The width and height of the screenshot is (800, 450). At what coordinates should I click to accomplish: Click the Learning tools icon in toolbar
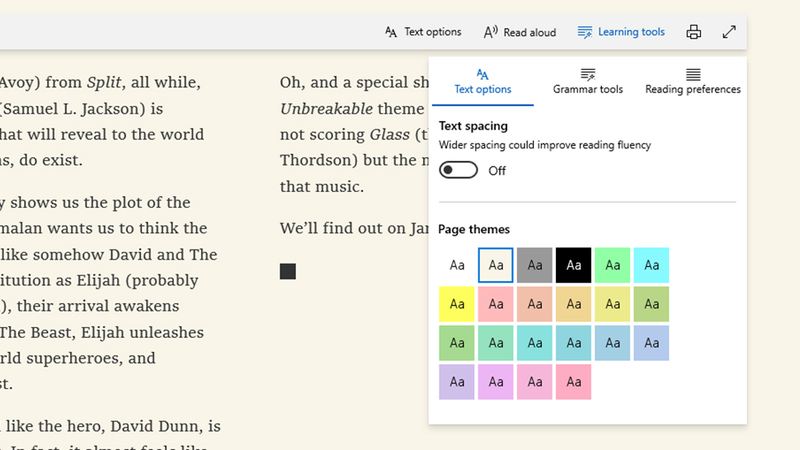(585, 32)
